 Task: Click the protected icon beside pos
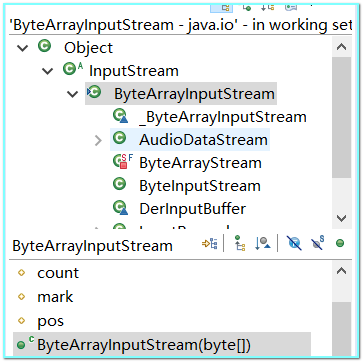22,321
